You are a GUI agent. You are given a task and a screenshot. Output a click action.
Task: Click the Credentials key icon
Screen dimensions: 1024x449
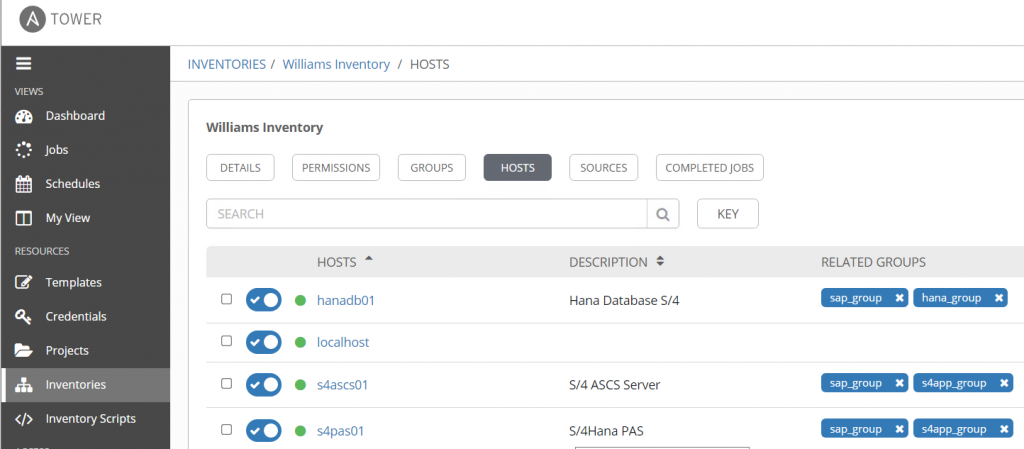(x=24, y=317)
